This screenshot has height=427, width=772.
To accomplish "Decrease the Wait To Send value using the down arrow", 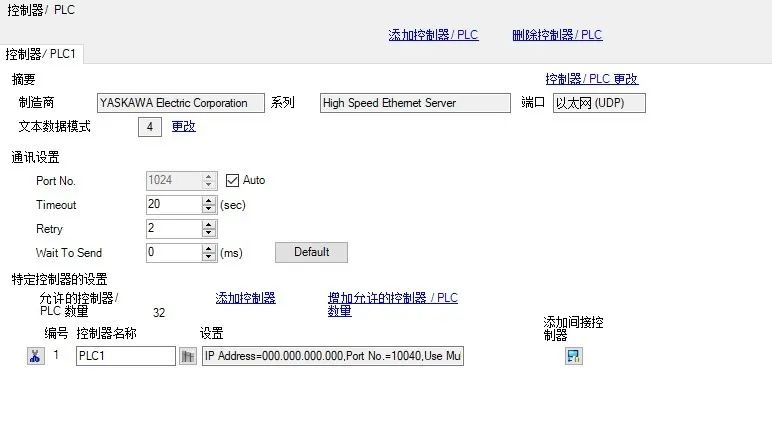I will point(209,257).
